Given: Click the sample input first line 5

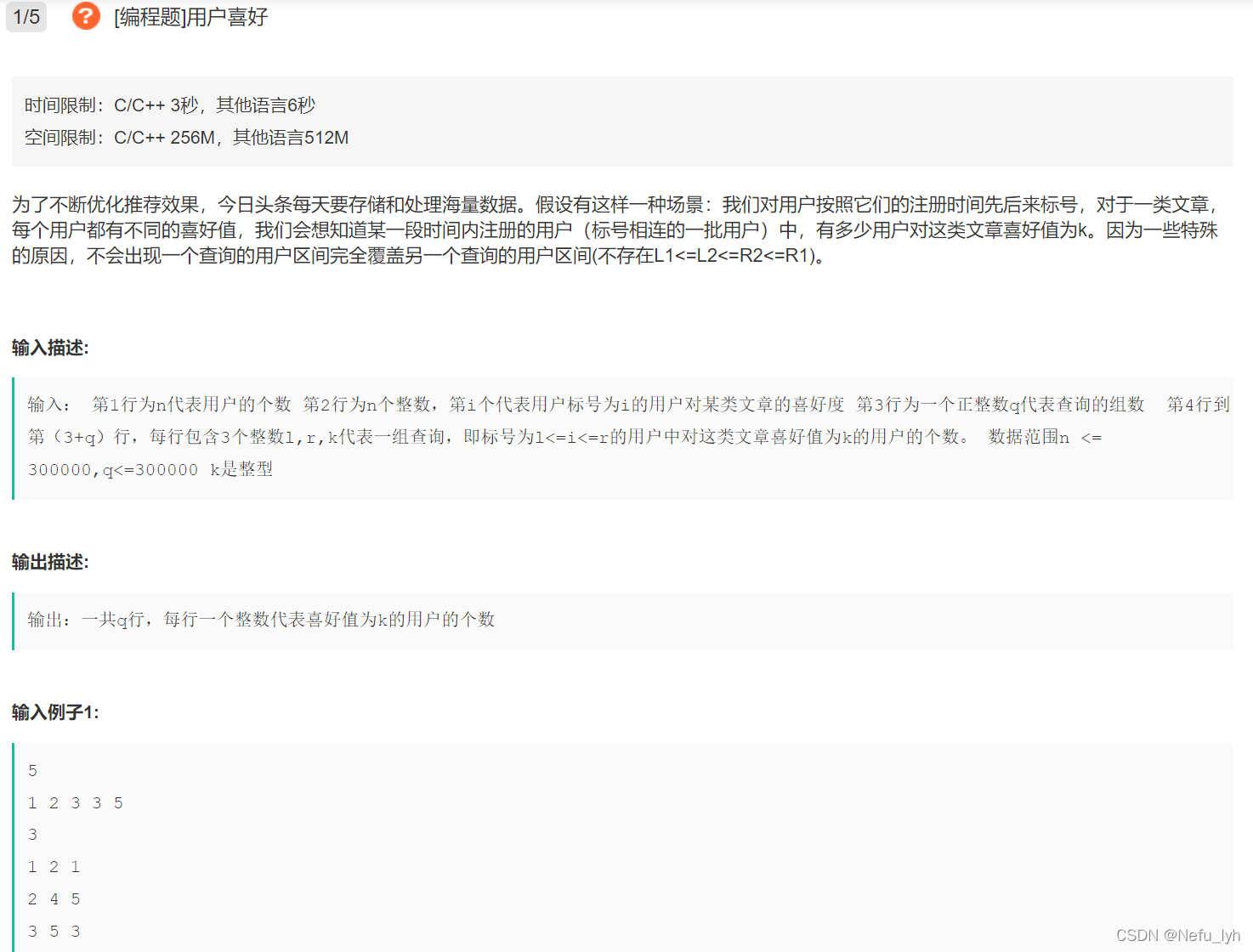Looking at the screenshot, I should [x=32, y=771].
